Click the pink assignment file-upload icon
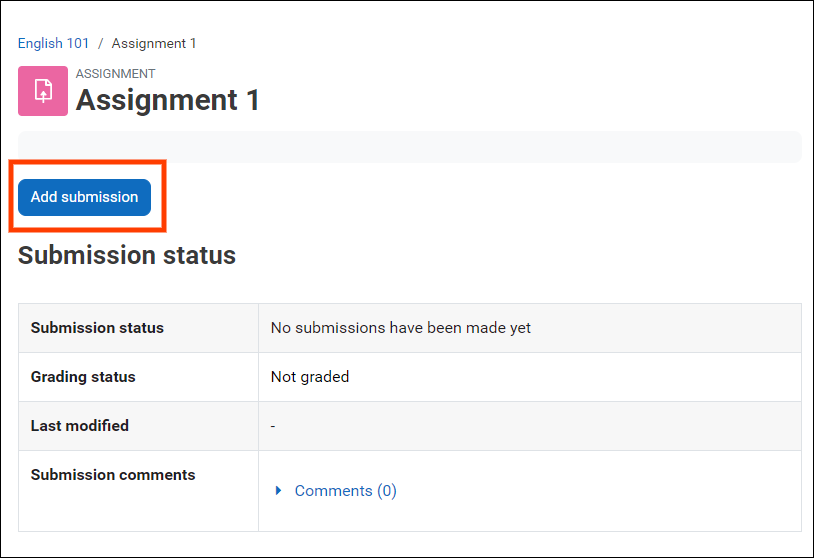This screenshot has height=558, width=814. coord(43,91)
